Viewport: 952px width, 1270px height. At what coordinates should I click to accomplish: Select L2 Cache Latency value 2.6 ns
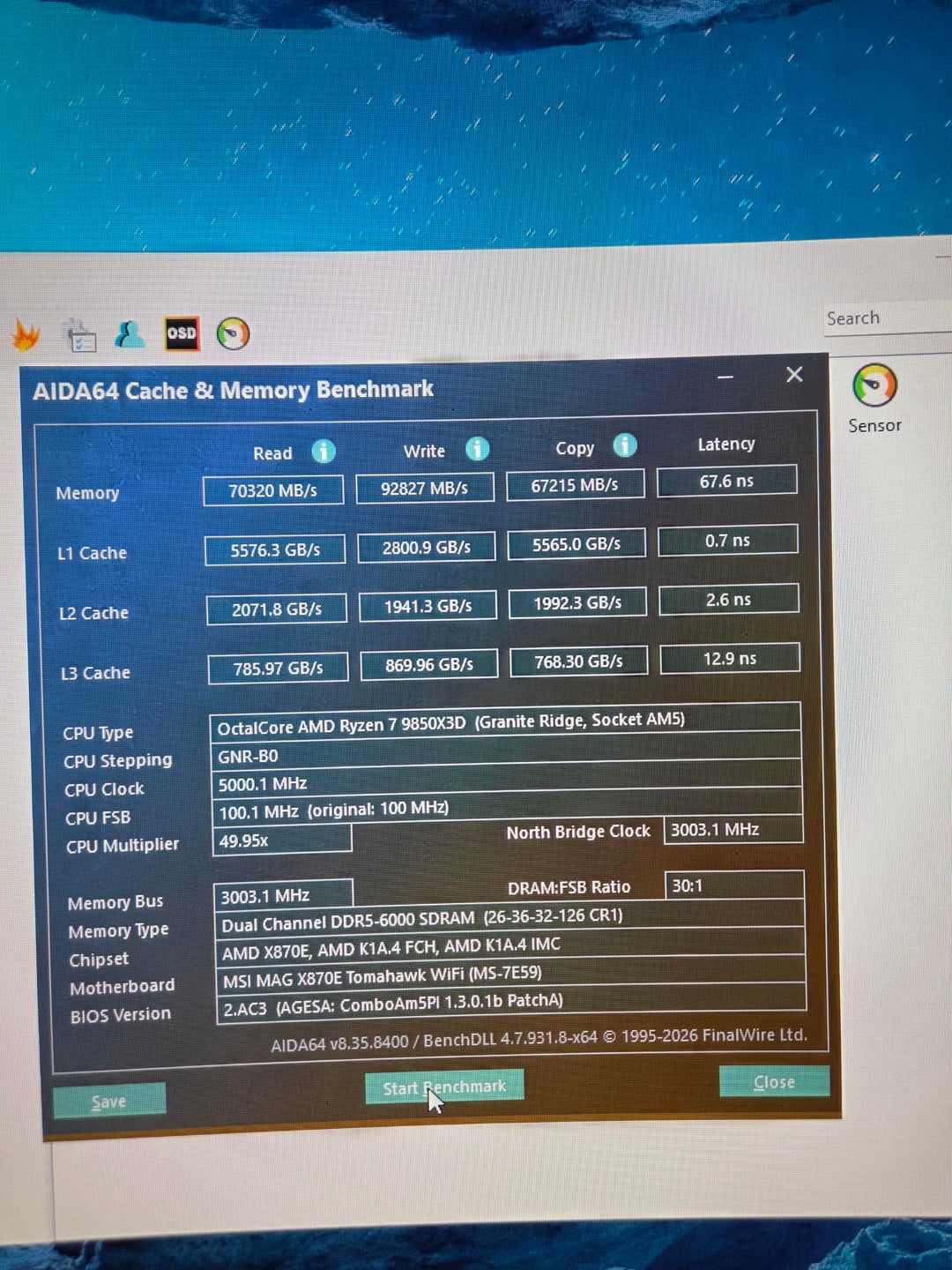[729, 599]
